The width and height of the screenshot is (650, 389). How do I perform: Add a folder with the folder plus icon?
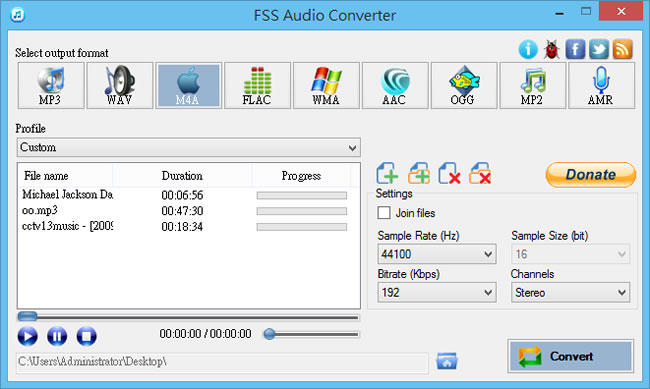point(419,173)
